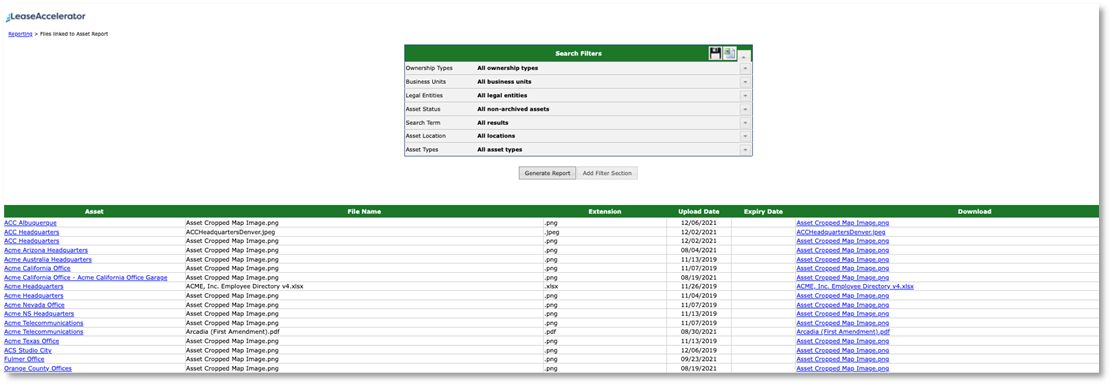
Task: Open the Legal Entities filter dropdown
Action: point(745,95)
